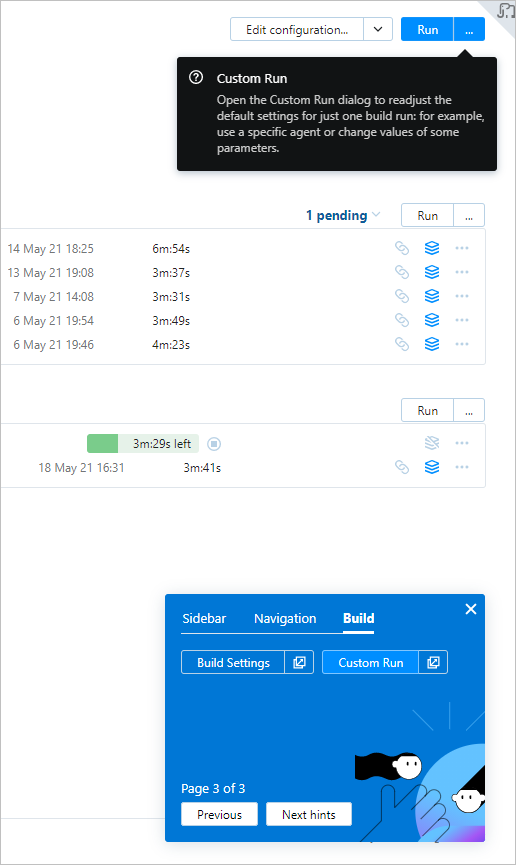516x865 pixels.
Task: Click the Next hints button
Action: point(309,814)
